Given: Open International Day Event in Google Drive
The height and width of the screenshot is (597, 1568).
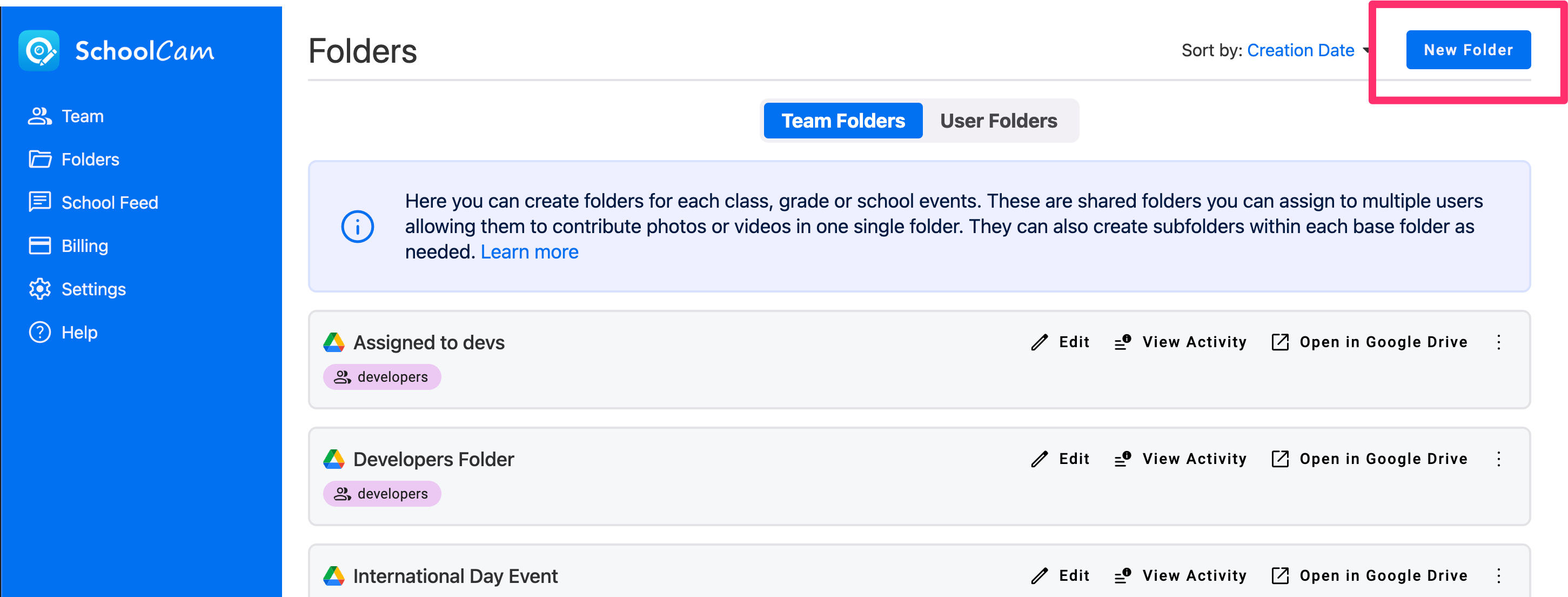Looking at the screenshot, I should (x=1370, y=576).
